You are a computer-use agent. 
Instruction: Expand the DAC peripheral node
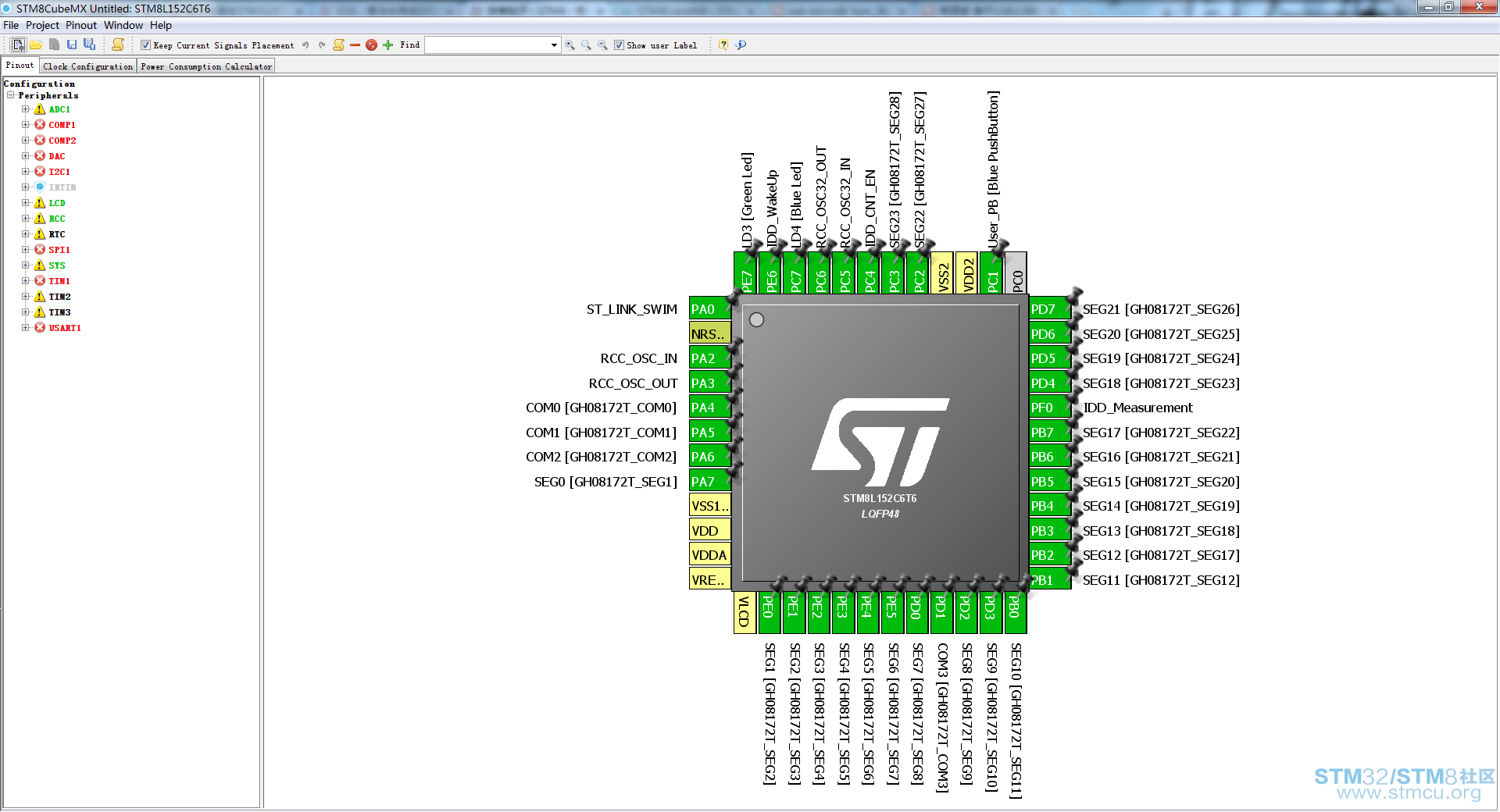click(x=25, y=156)
